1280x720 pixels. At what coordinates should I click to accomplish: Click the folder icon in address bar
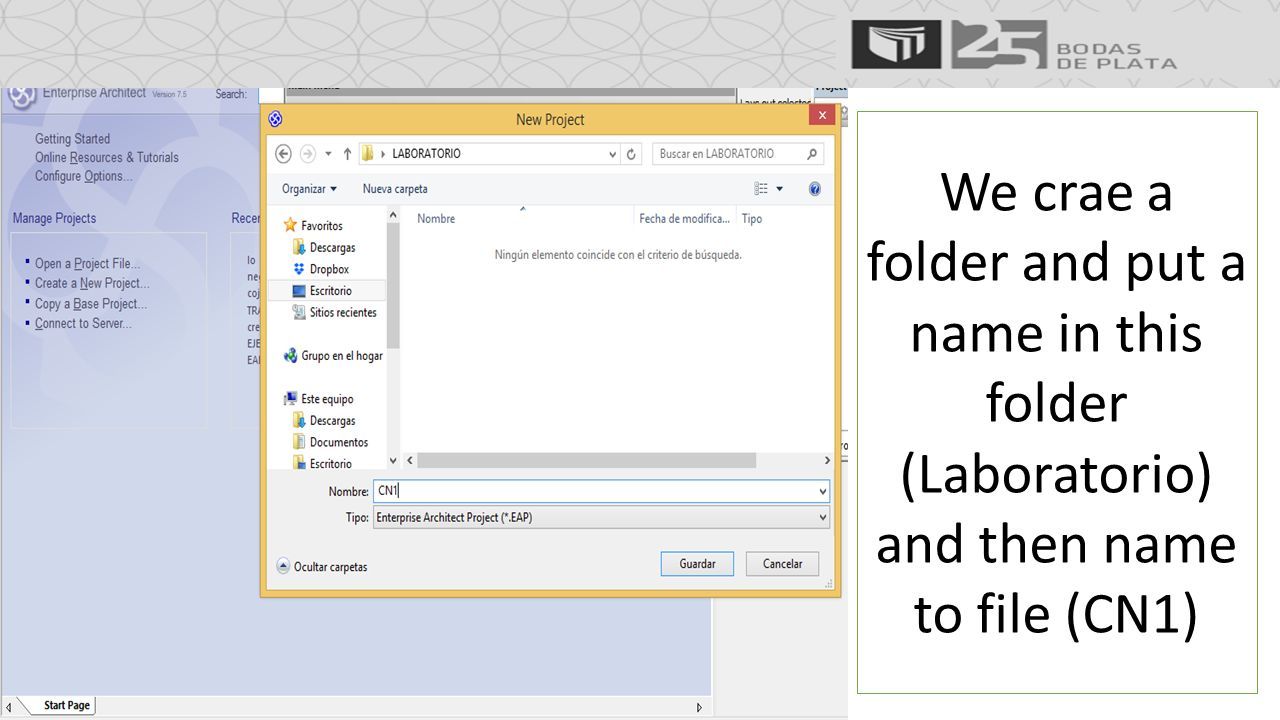(368, 154)
